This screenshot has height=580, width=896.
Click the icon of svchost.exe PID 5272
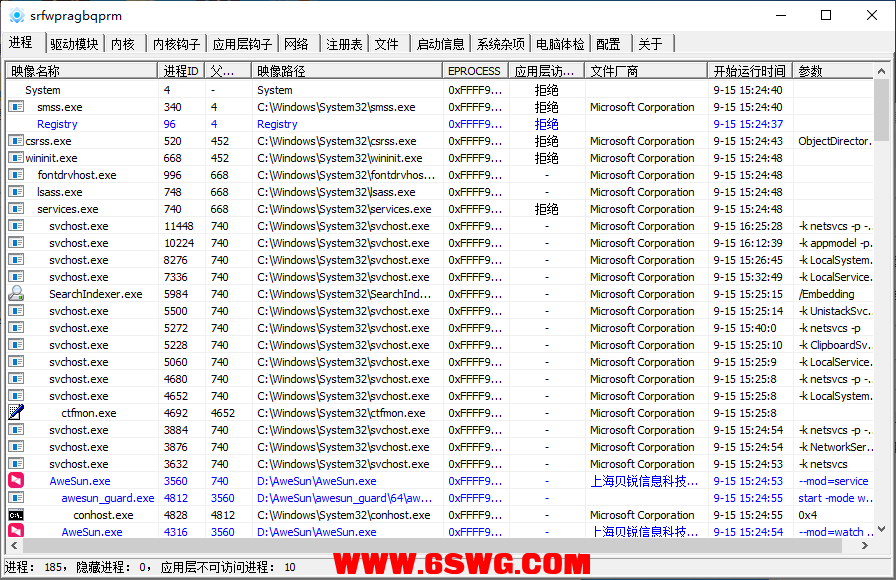(16, 327)
